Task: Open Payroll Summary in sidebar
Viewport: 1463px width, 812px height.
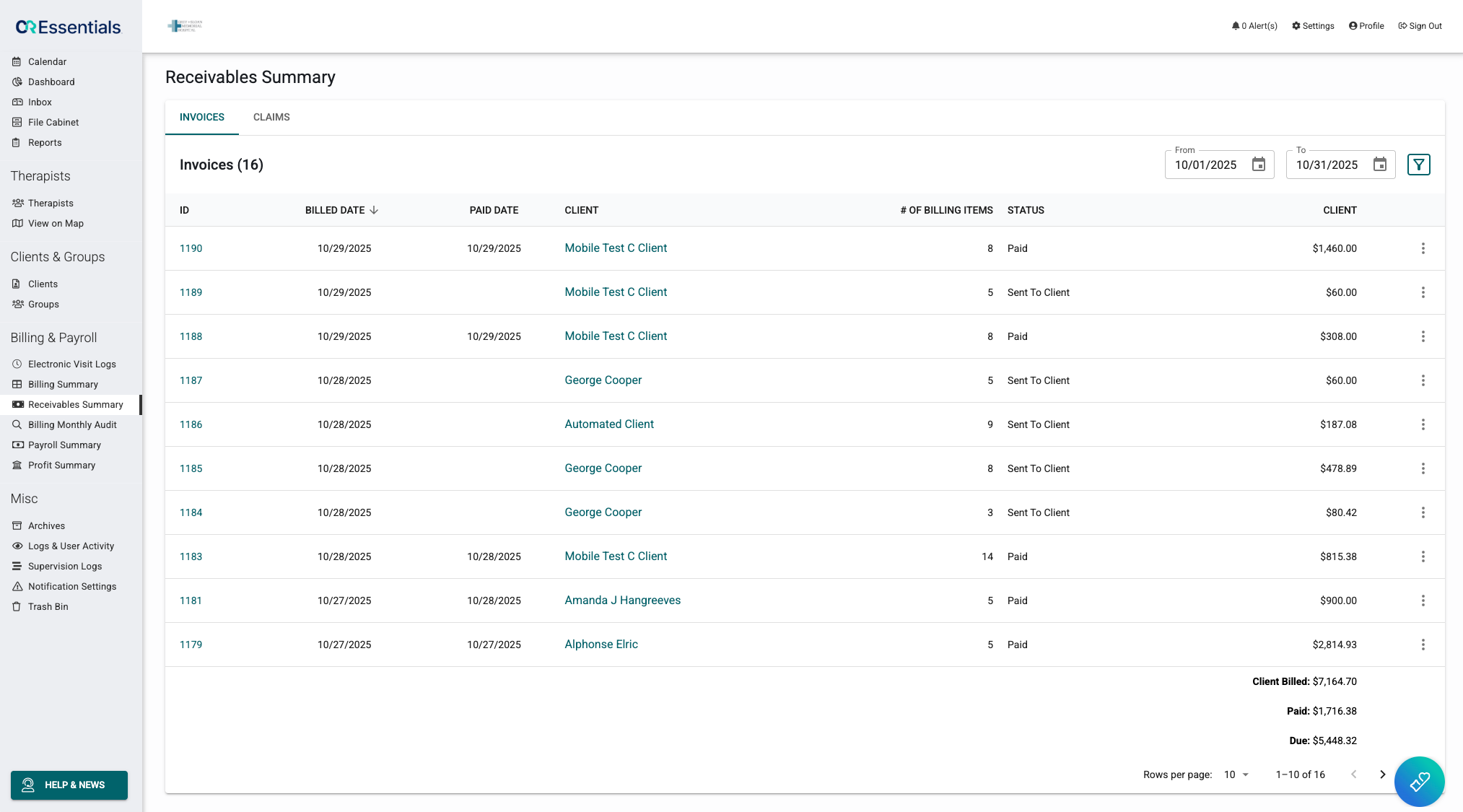Action: [x=64, y=445]
